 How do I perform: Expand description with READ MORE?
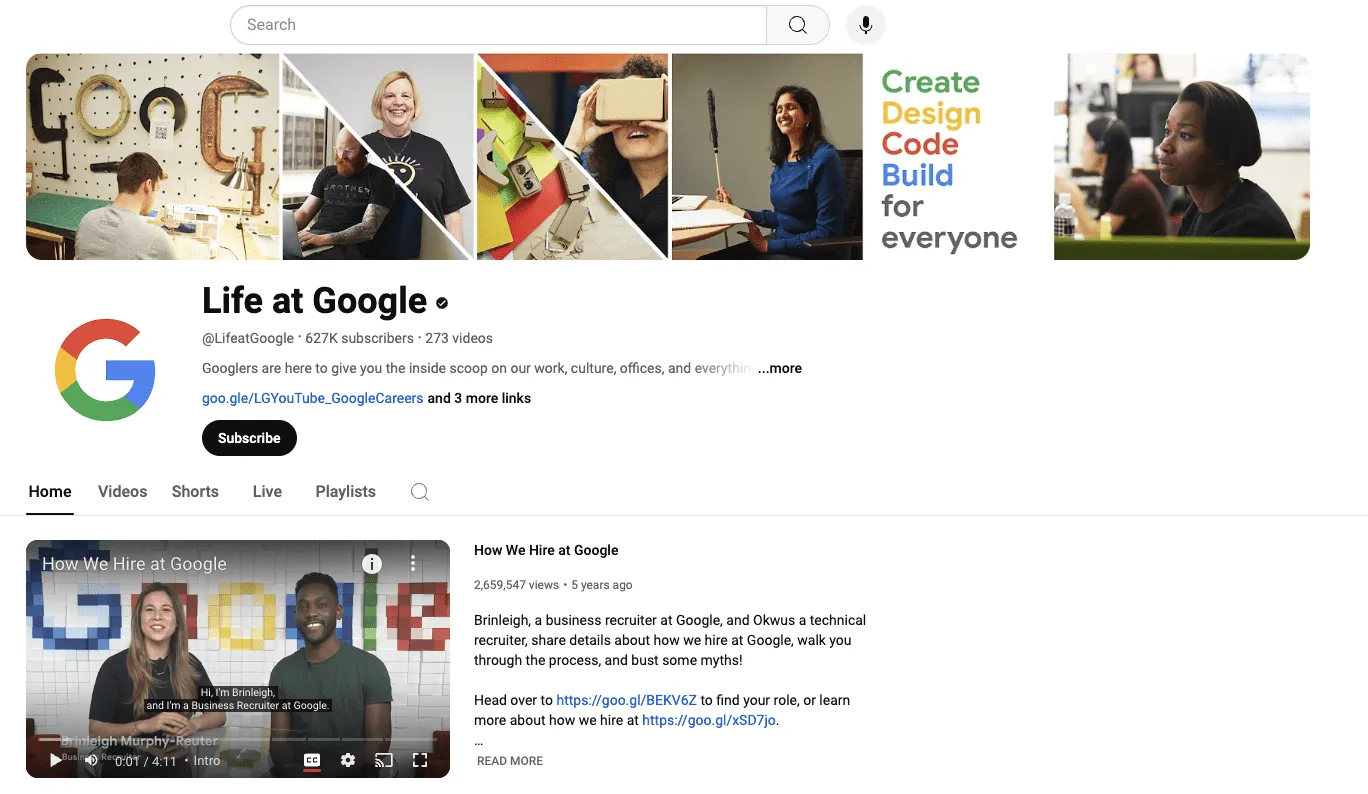(510, 761)
